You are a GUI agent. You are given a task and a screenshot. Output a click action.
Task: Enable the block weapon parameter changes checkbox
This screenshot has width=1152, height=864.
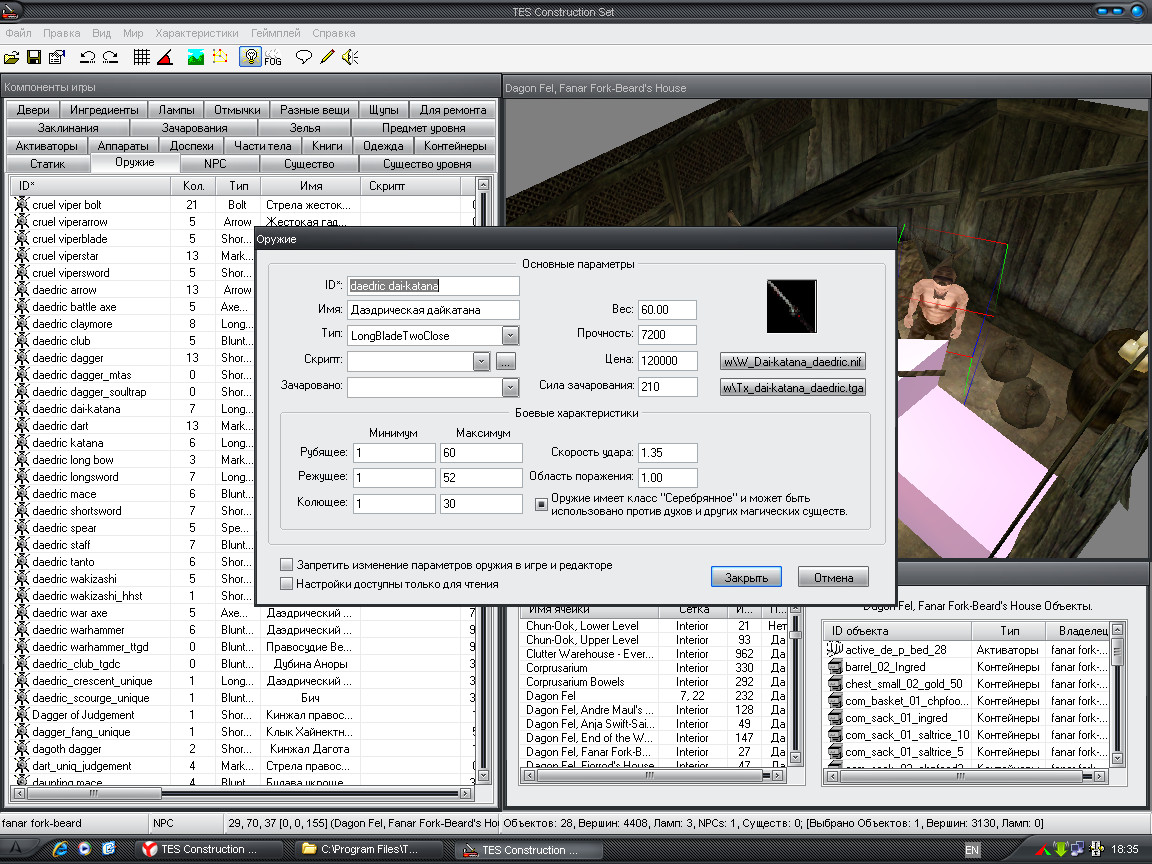(287, 565)
